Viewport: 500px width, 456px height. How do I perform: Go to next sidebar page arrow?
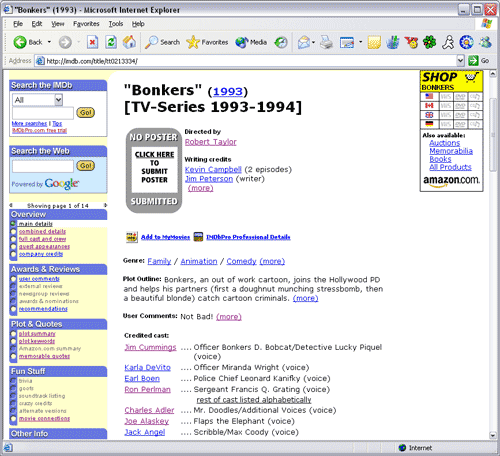click(x=105, y=205)
